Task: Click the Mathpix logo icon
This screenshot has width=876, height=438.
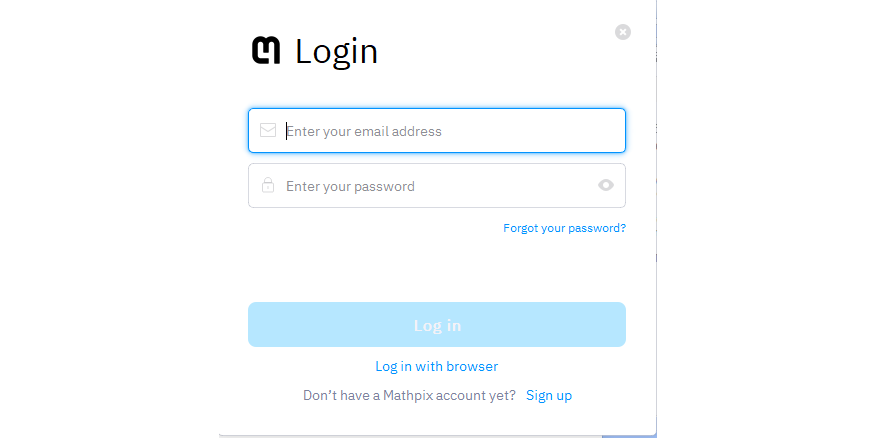Action: pos(266,50)
